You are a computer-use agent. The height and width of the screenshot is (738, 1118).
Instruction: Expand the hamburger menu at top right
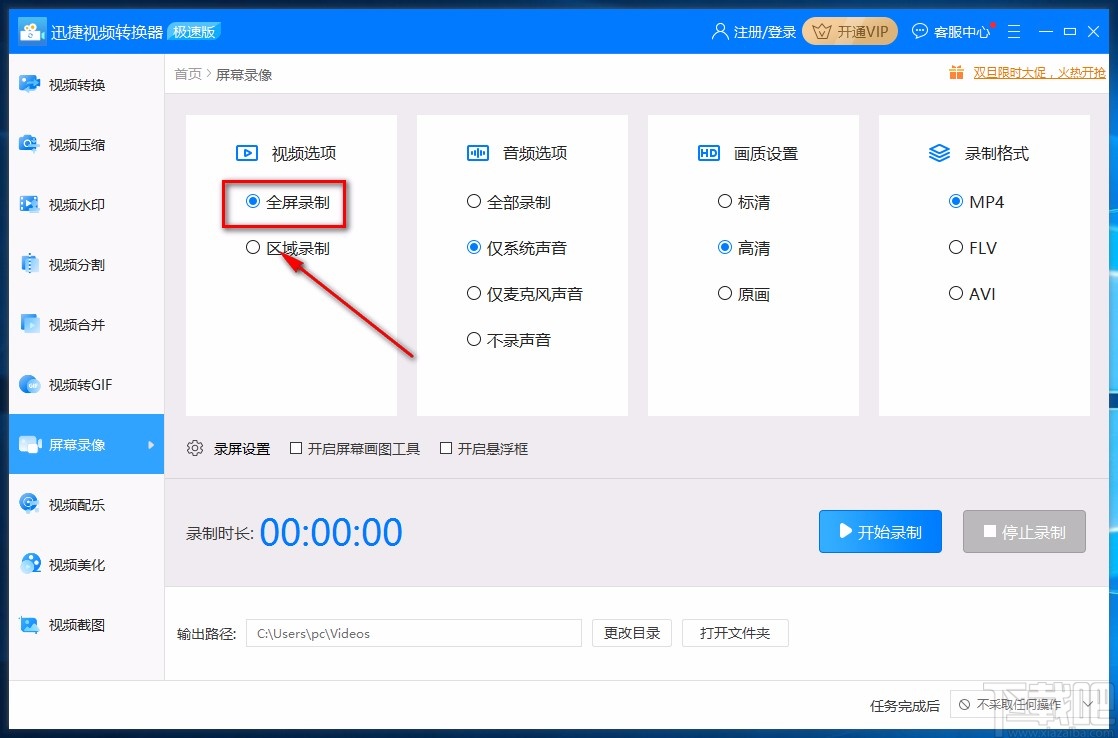(1014, 31)
